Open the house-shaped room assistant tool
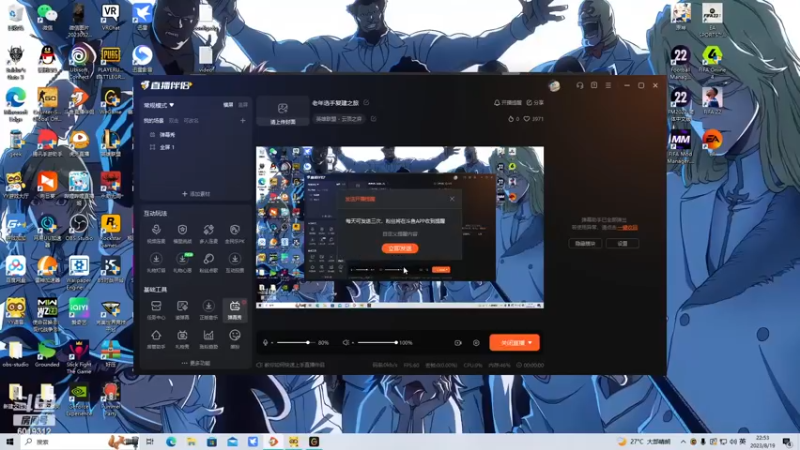Viewport: 800px width, 450px height. coord(156,339)
